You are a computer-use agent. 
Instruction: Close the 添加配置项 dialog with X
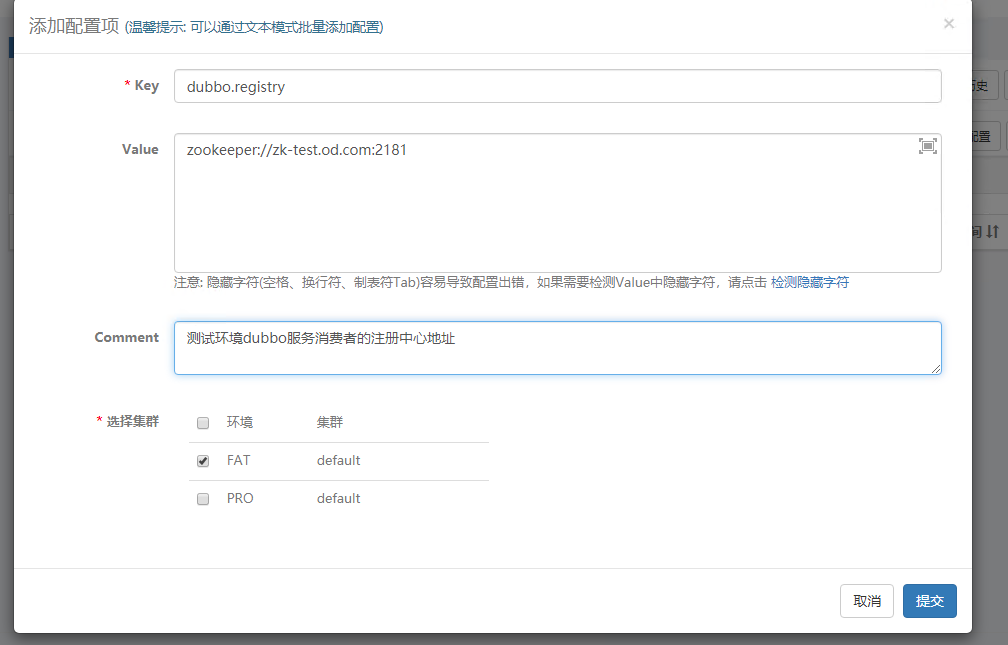[948, 24]
